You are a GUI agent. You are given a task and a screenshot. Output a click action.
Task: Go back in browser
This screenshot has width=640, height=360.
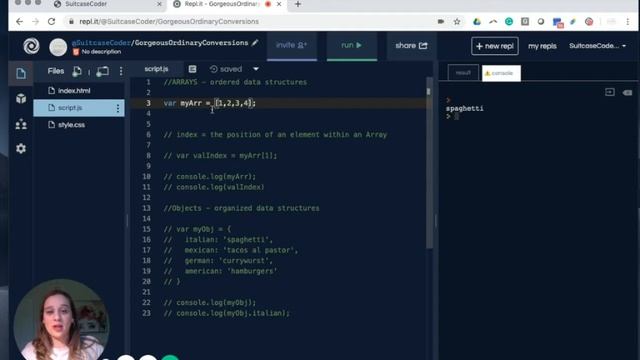[x=20, y=21]
